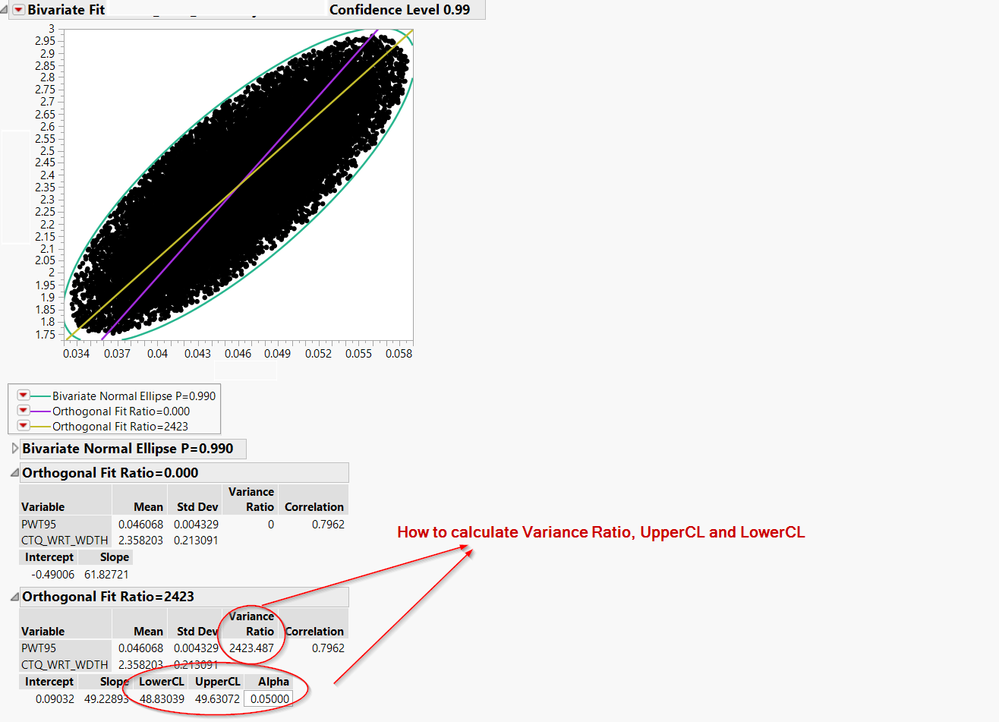Click Correlation 0.7962 in Ratio=2423 table

328,648
